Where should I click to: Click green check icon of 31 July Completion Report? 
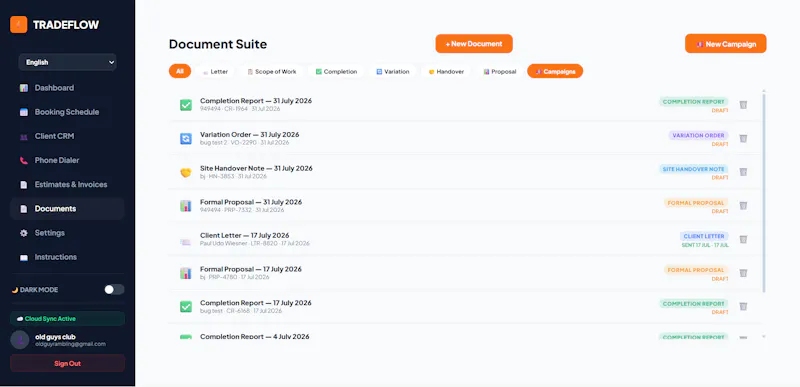[186, 105]
